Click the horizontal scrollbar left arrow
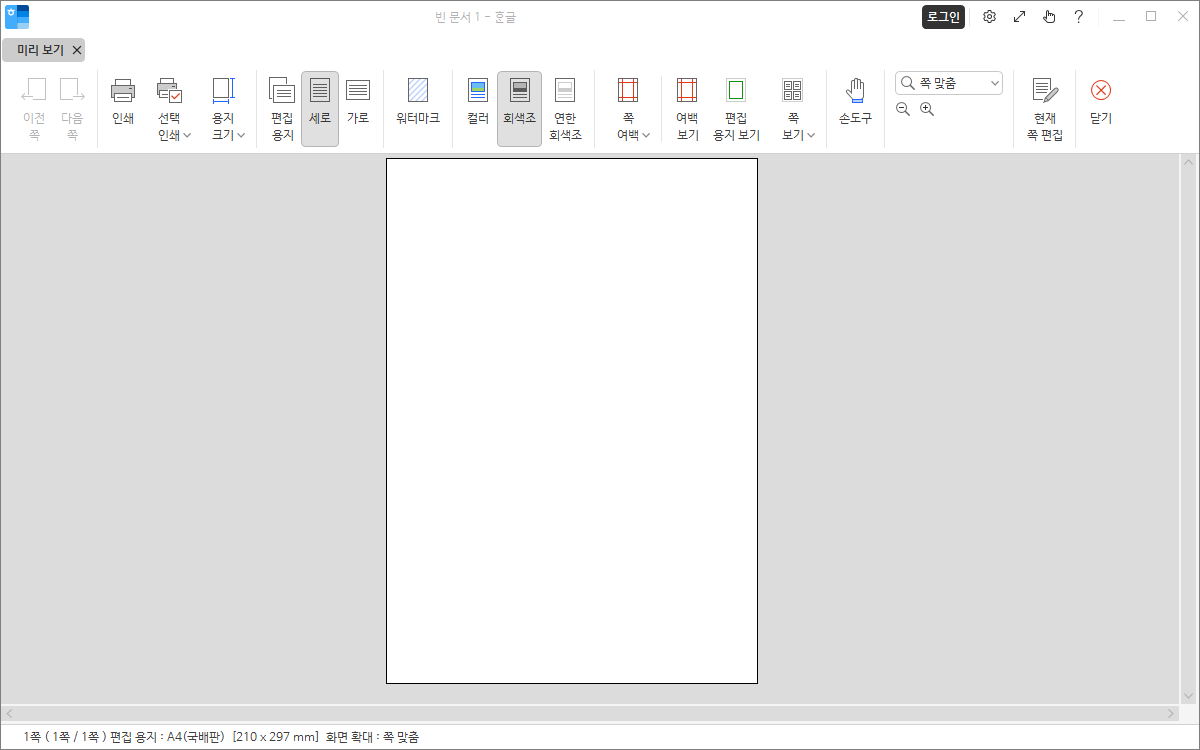 coord(10,714)
